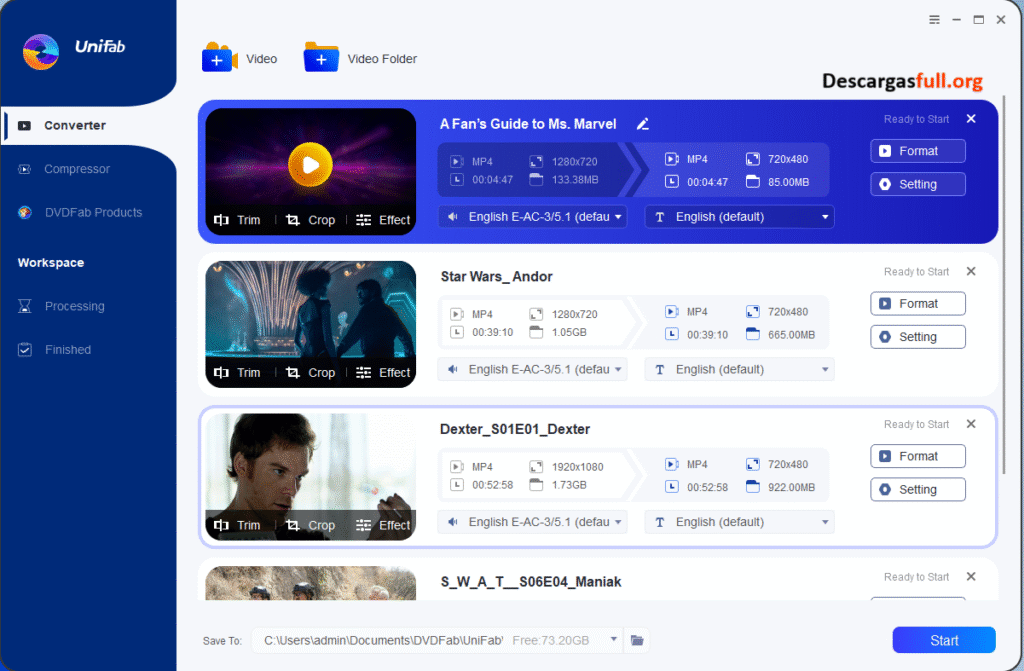The height and width of the screenshot is (671, 1024).
Task: Click the rename pencil icon next to Ms. Marvel title
Action: [643, 124]
